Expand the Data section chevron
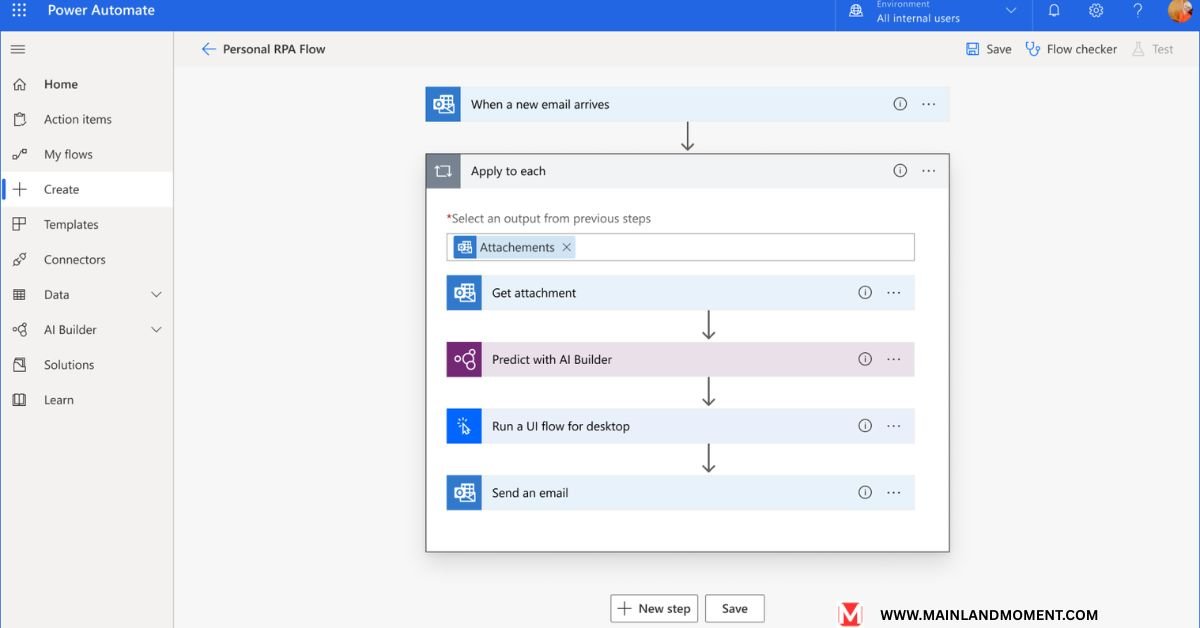 pyautogui.click(x=156, y=295)
